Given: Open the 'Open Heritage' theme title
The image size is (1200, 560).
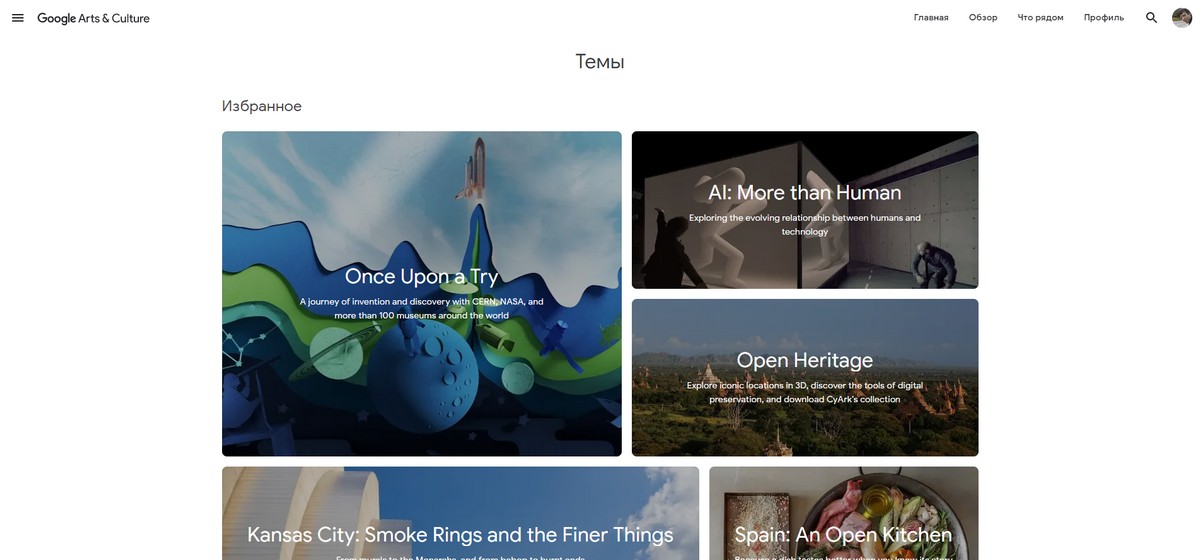Looking at the screenshot, I should click(804, 360).
